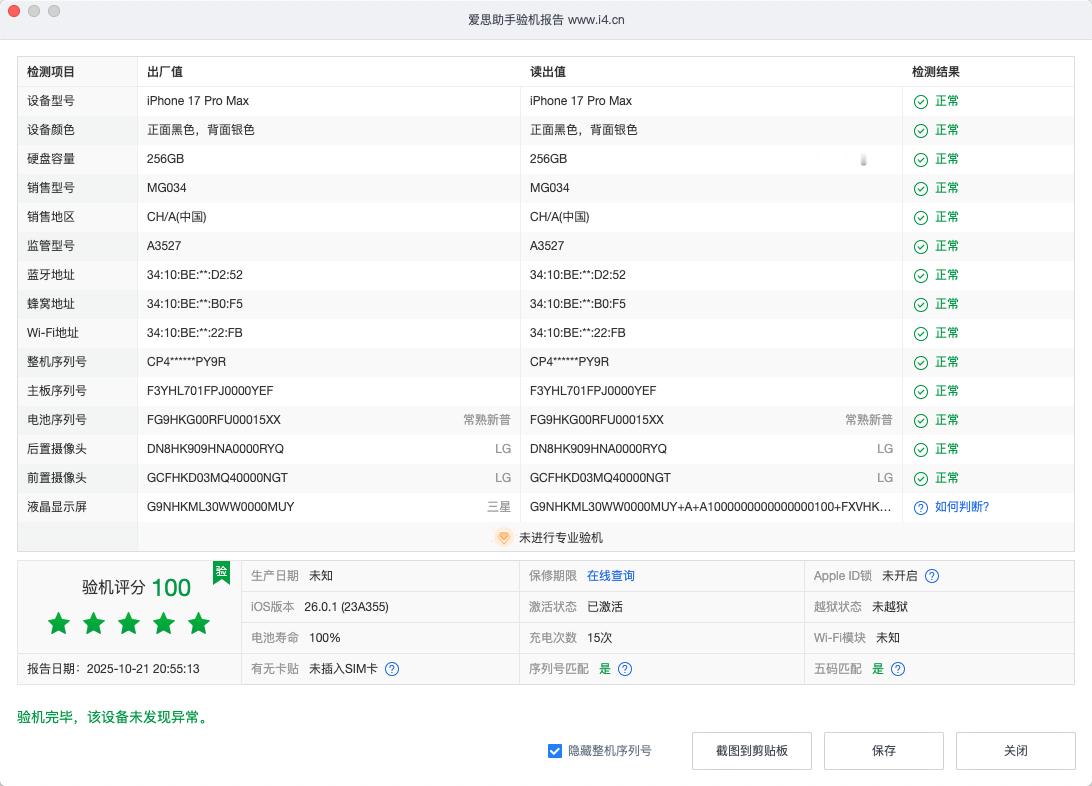Screen dimensions: 1092x786
Task: Click the 保存 button
Action: click(x=884, y=750)
